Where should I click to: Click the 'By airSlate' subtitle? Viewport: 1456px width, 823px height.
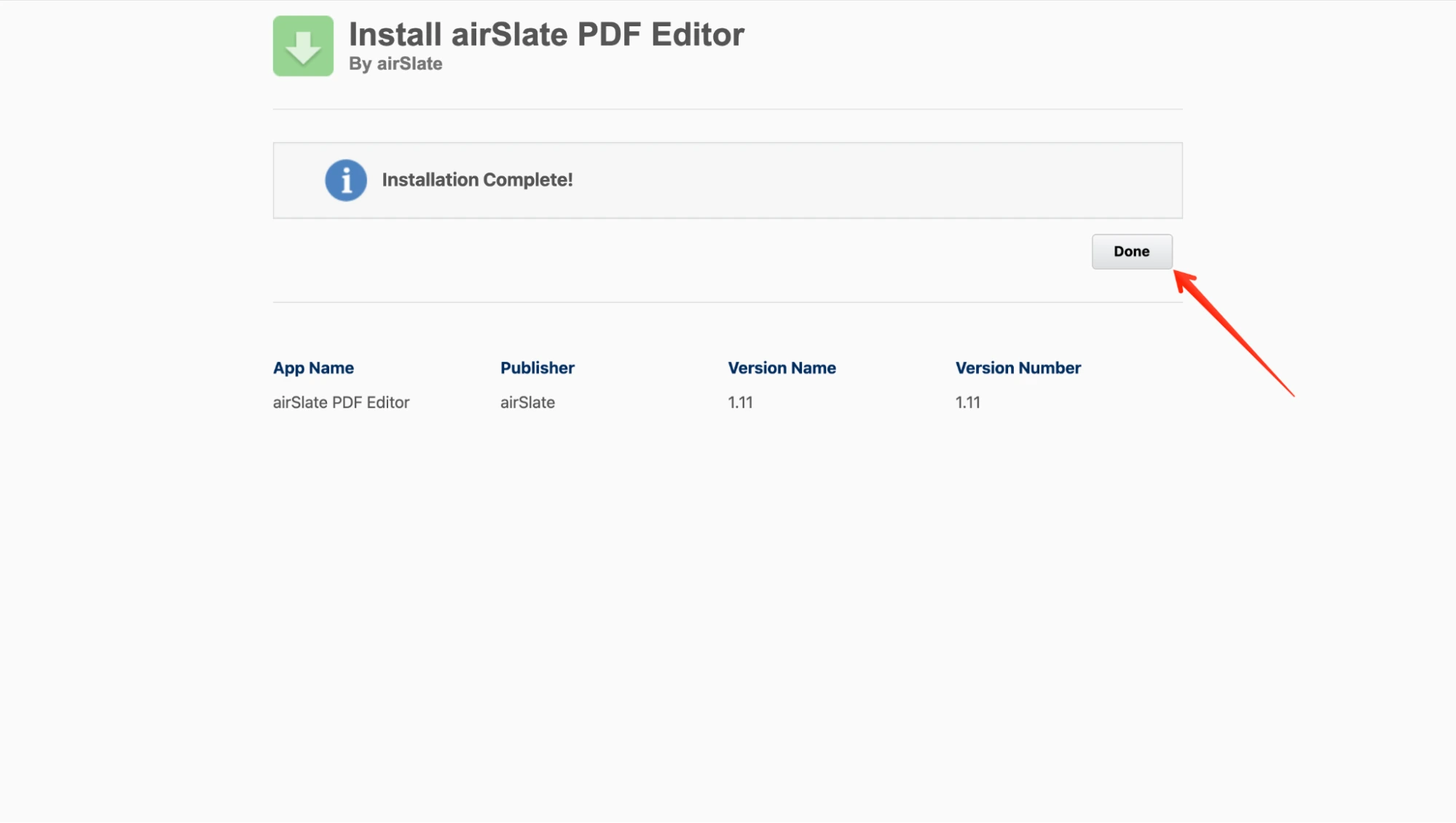pos(396,64)
